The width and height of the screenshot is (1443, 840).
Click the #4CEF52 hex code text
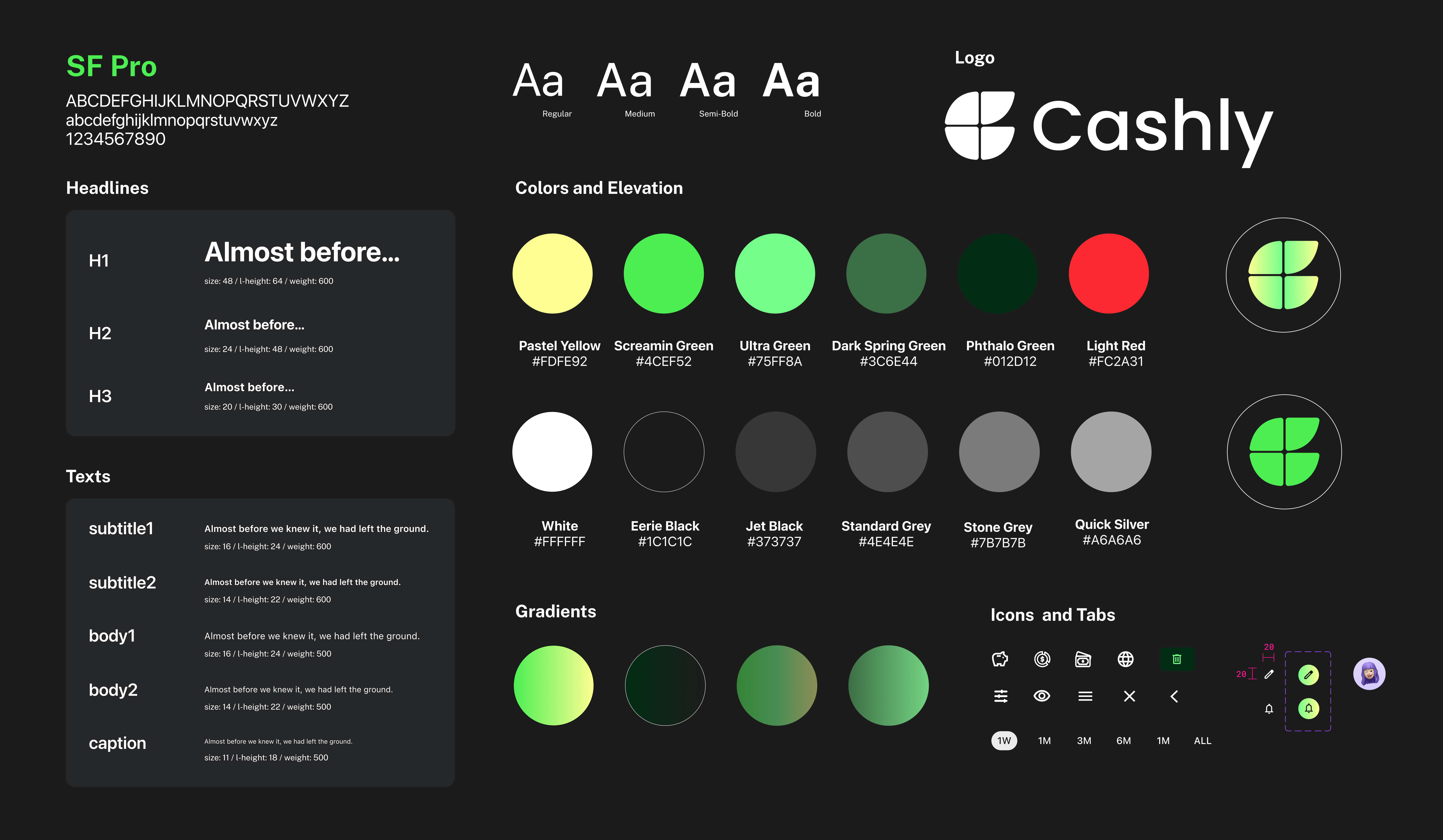click(664, 362)
